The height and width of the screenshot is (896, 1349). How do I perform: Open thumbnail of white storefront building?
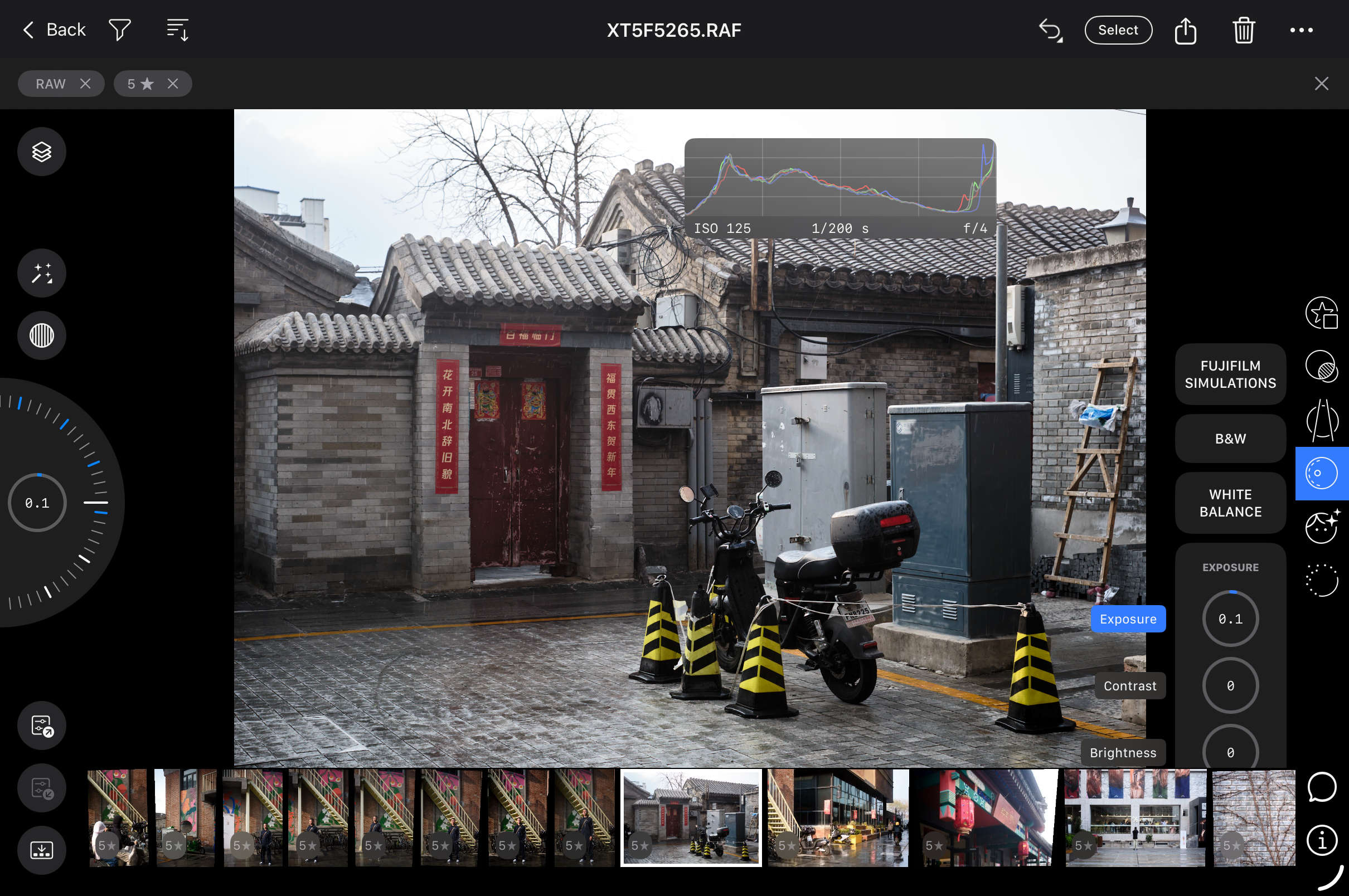point(1134,818)
